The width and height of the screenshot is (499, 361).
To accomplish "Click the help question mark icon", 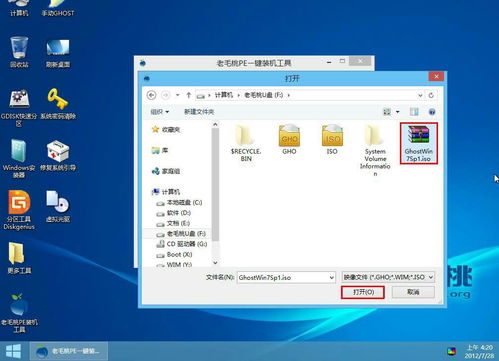I will pos(432,112).
